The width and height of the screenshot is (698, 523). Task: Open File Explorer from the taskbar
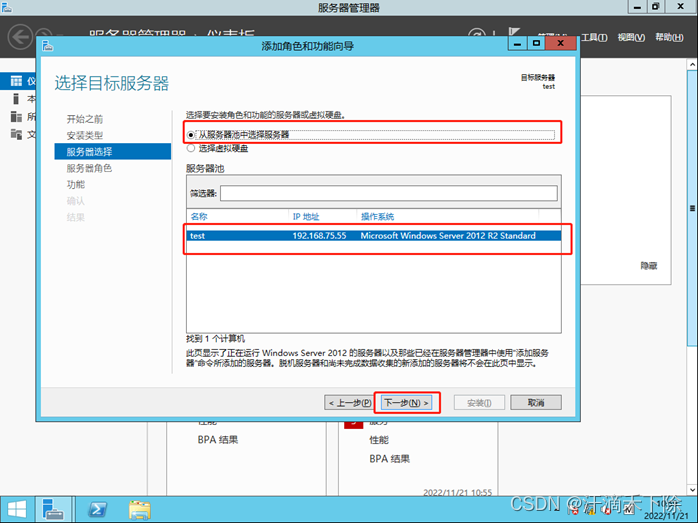(140, 510)
